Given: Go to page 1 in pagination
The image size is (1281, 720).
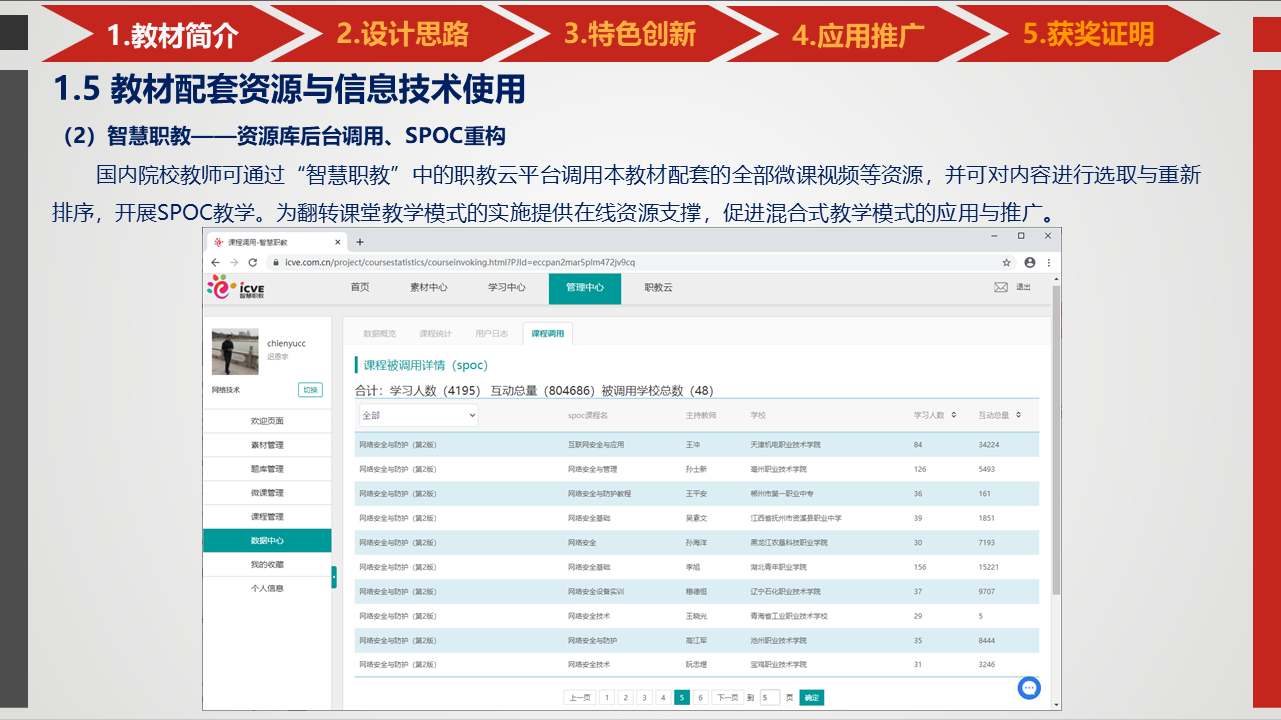Looking at the screenshot, I should 606,698.
